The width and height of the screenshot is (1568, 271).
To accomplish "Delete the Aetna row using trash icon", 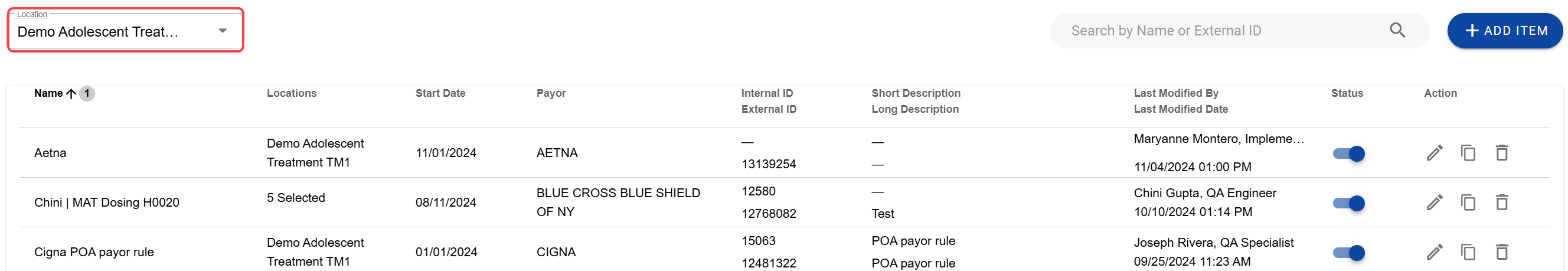I will [x=1502, y=153].
